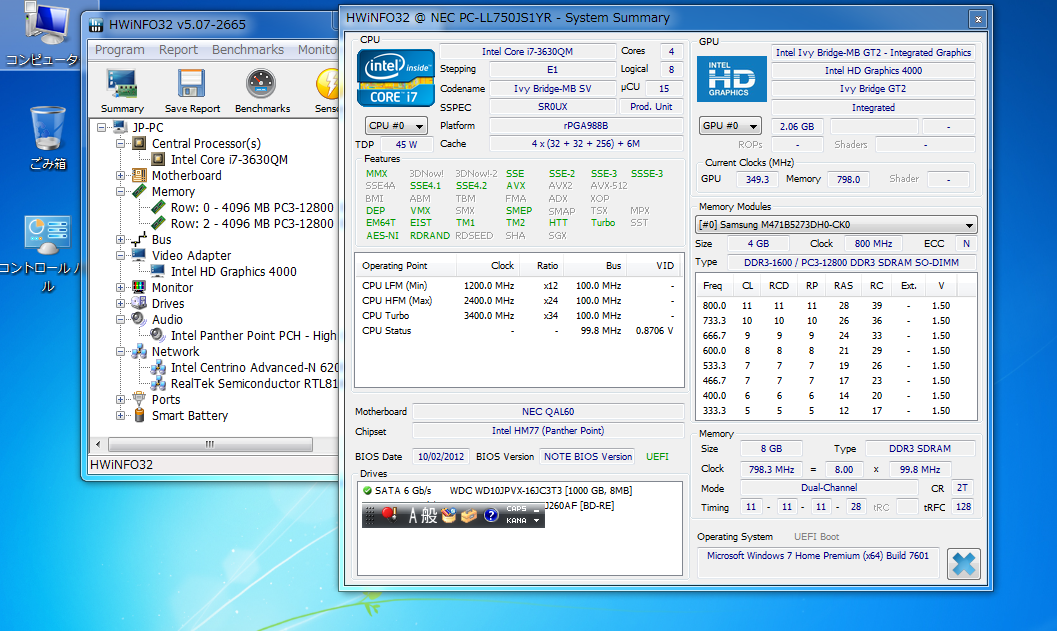Open the Report menu
This screenshot has width=1057, height=631.
point(178,49)
